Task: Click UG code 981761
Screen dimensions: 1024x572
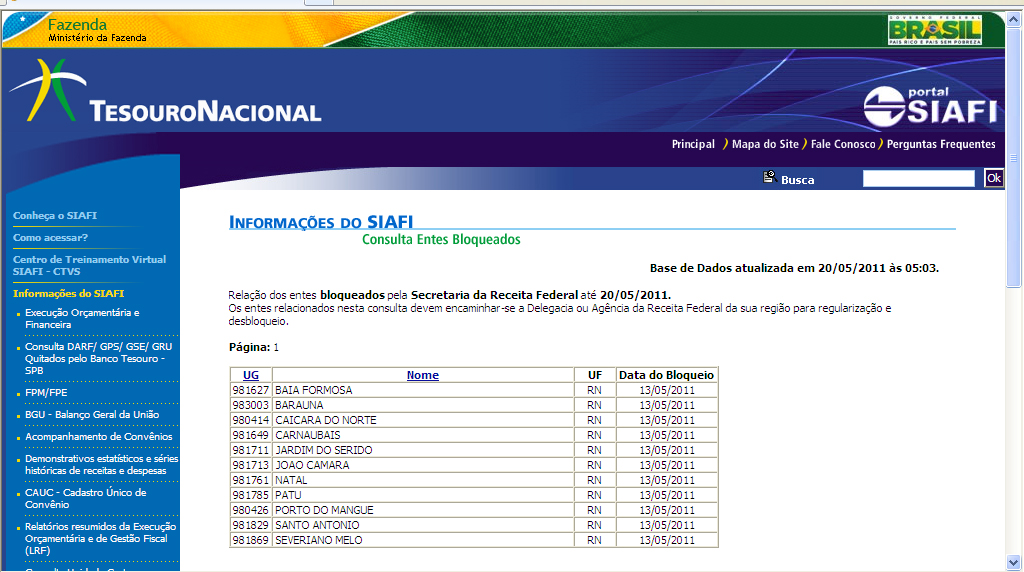Action: [250, 481]
